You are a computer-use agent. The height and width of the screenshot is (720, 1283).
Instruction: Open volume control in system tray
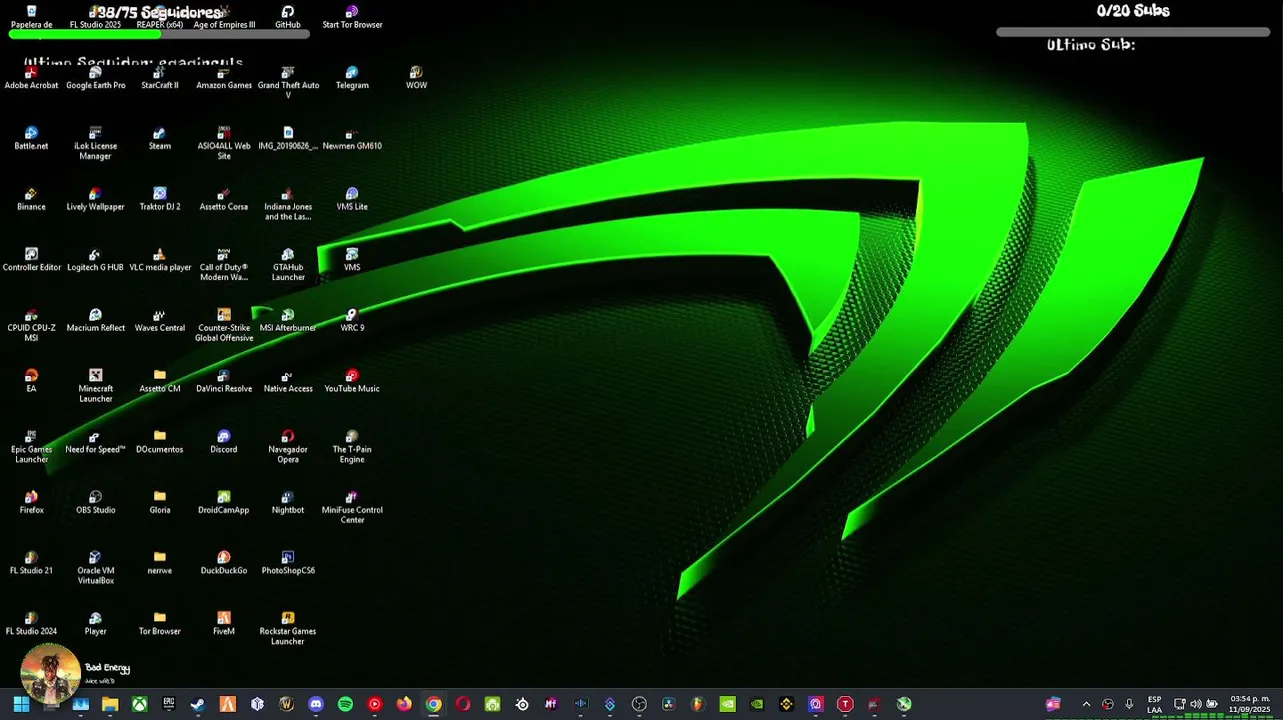coord(1195,704)
